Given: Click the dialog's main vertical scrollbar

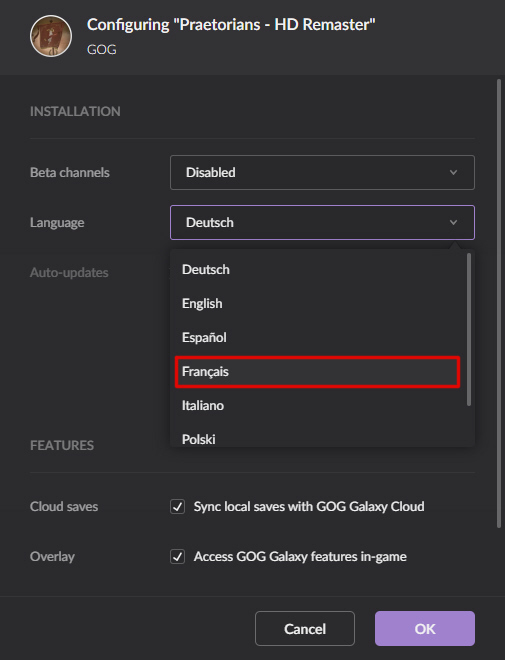Looking at the screenshot, I should (x=499, y=303).
